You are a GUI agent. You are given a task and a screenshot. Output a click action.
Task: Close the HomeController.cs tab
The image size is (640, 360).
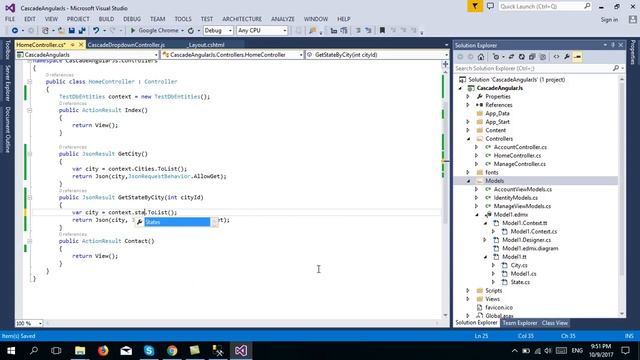click(81, 44)
